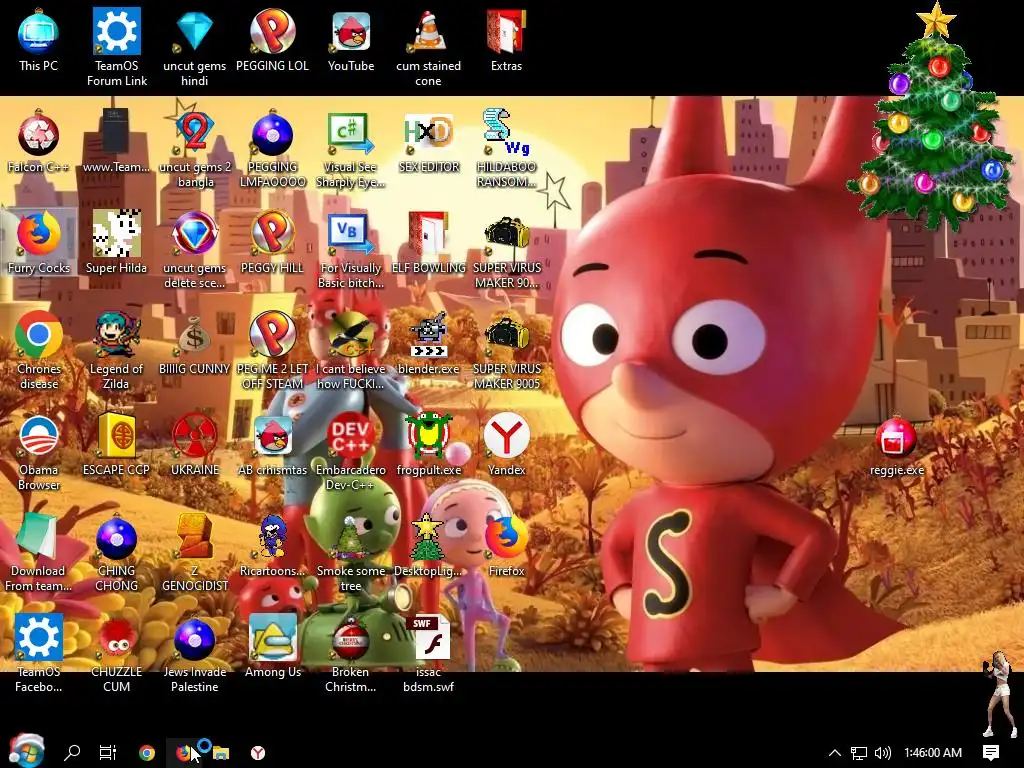Launch the frogpult.exe frog icon
The height and width of the screenshot is (768, 1024).
tap(428, 444)
